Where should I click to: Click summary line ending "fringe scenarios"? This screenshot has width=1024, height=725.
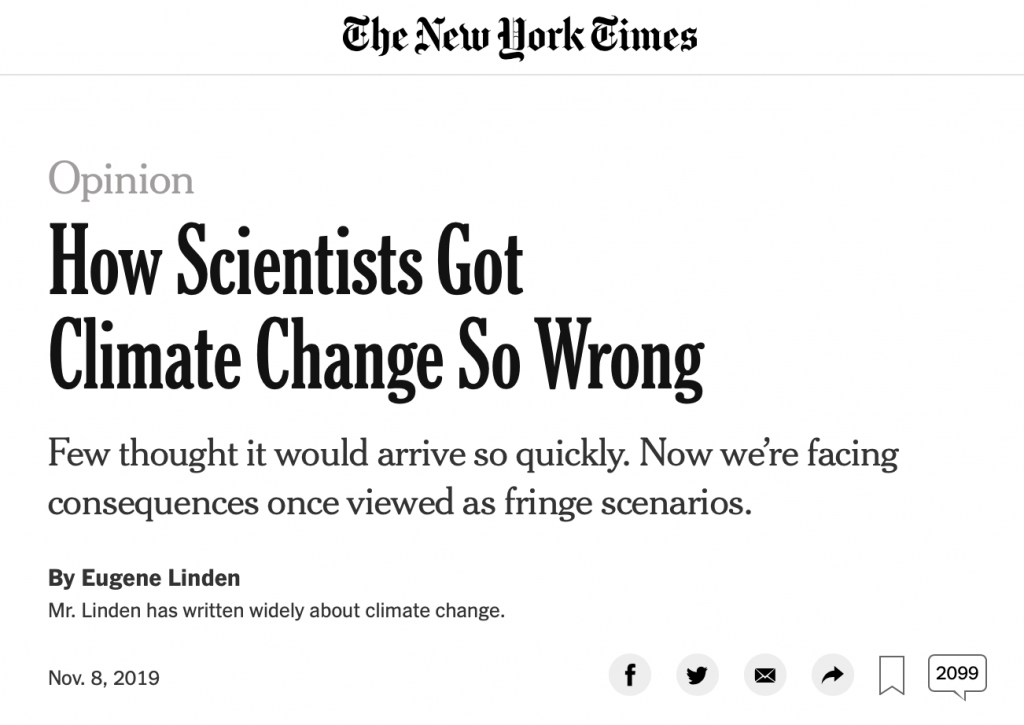tap(400, 503)
